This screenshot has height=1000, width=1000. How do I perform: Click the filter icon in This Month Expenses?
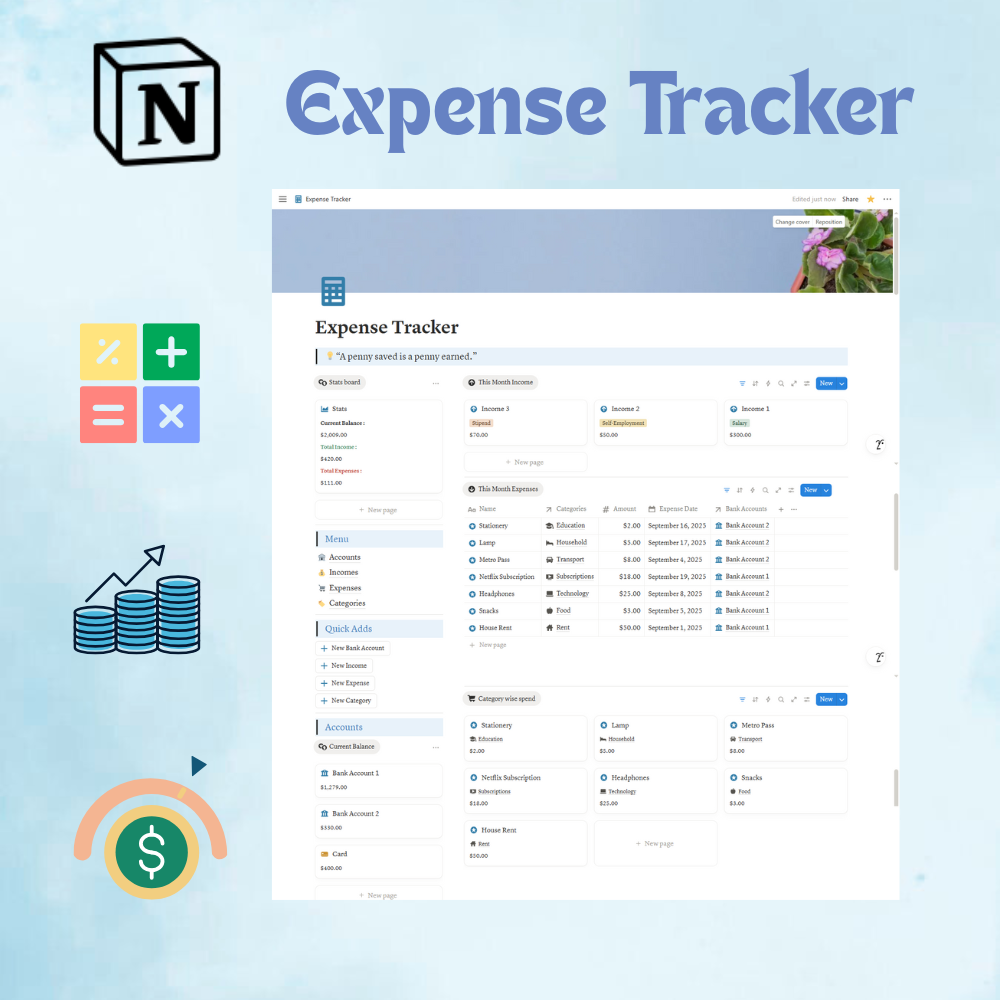click(726, 490)
